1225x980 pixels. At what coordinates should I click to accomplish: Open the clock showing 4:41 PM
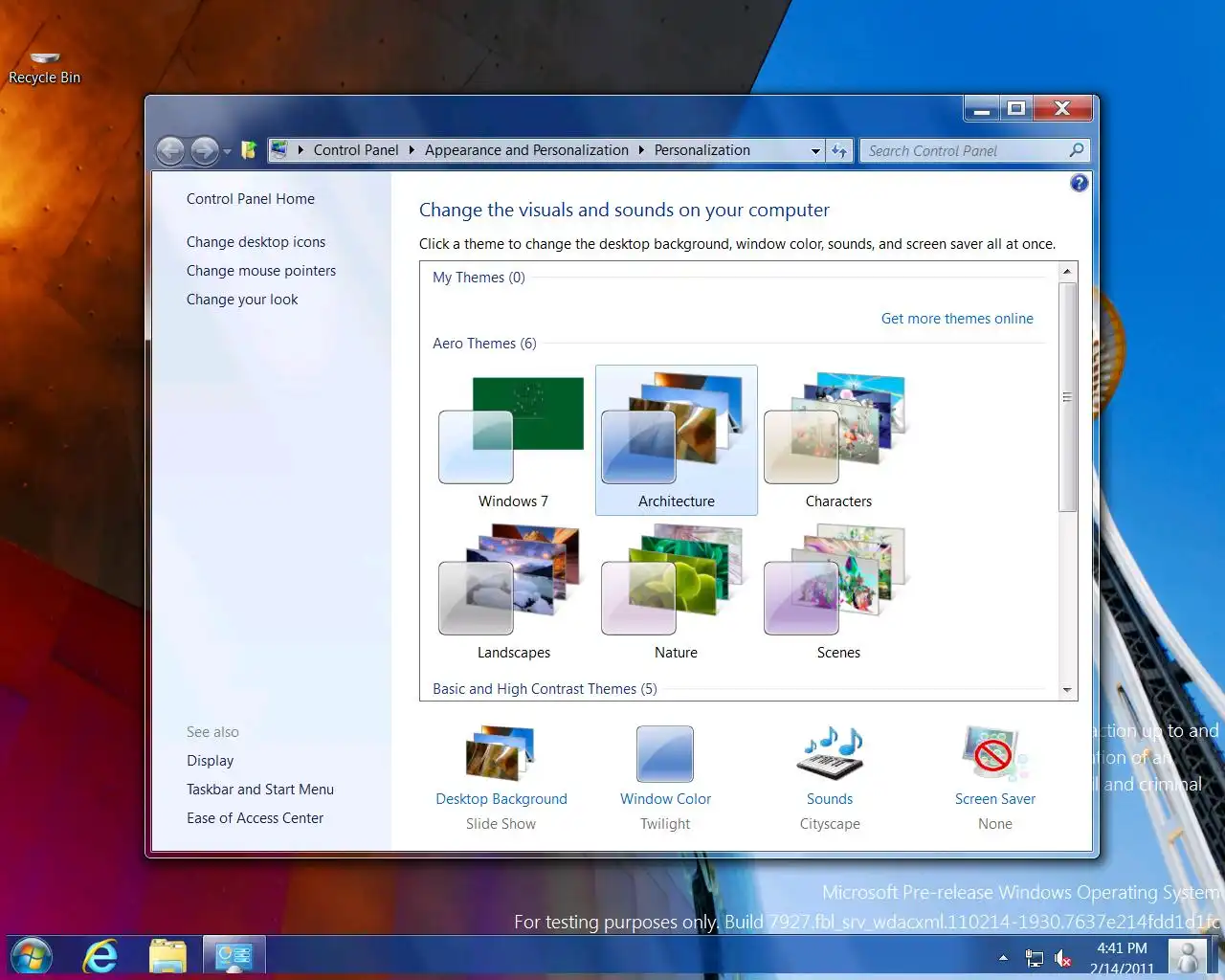pos(1122,958)
